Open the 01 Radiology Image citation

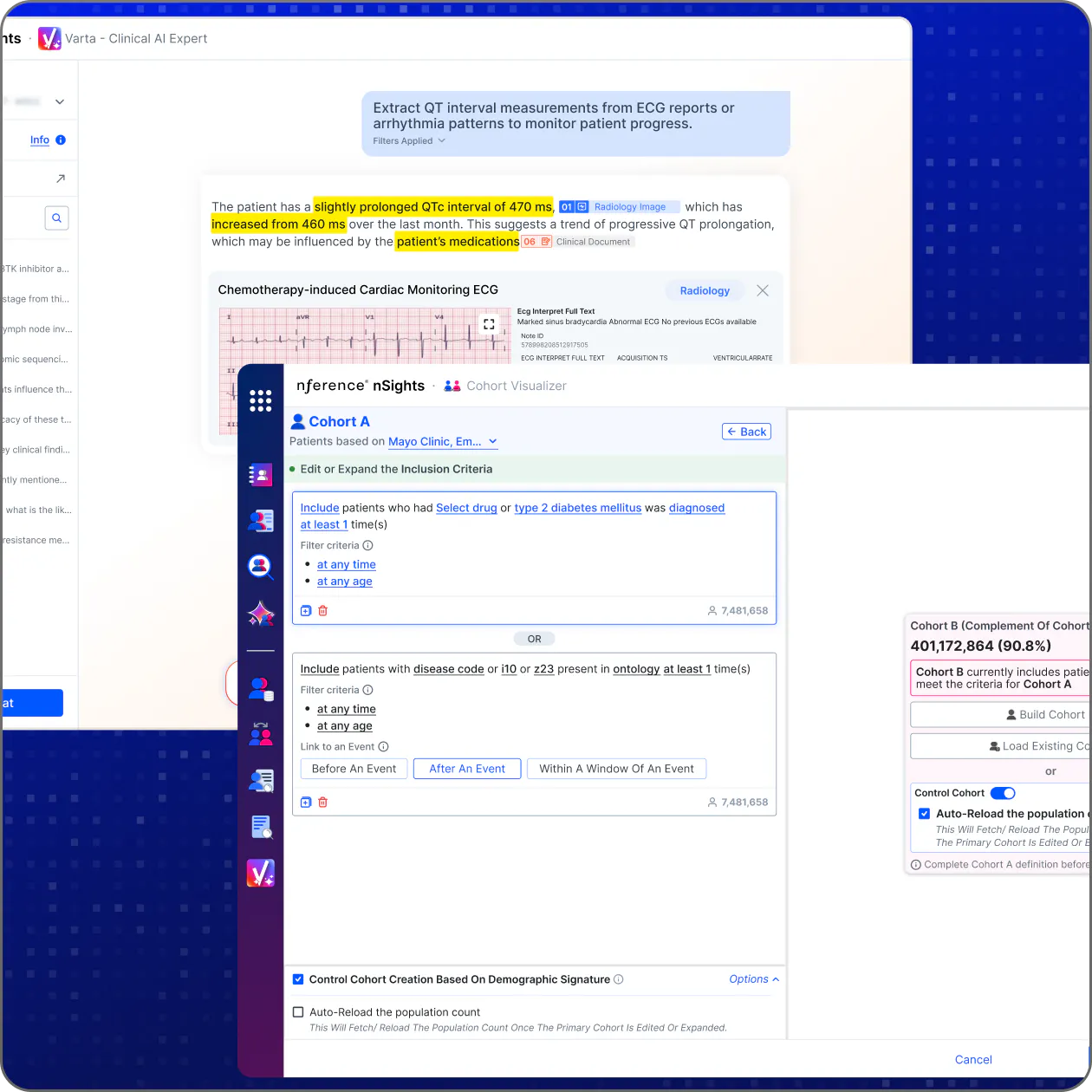(618, 207)
